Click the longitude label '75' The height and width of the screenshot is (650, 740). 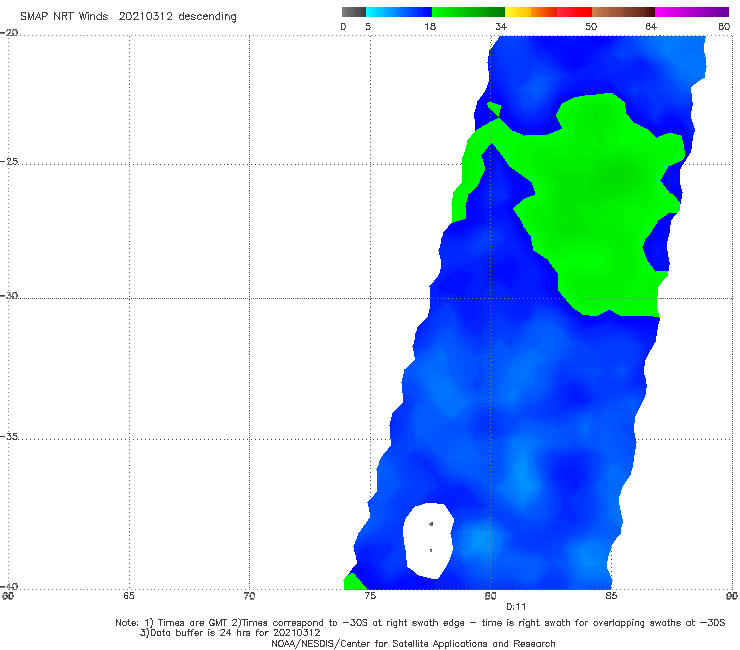pos(370,596)
